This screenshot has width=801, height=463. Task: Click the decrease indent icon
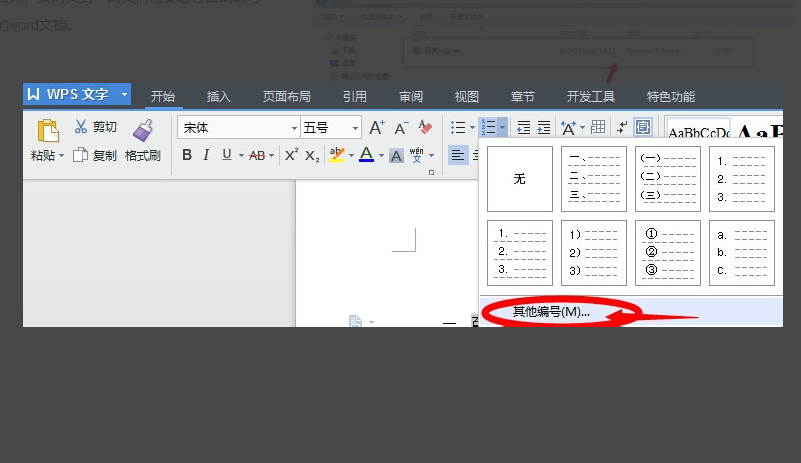(524, 127)
